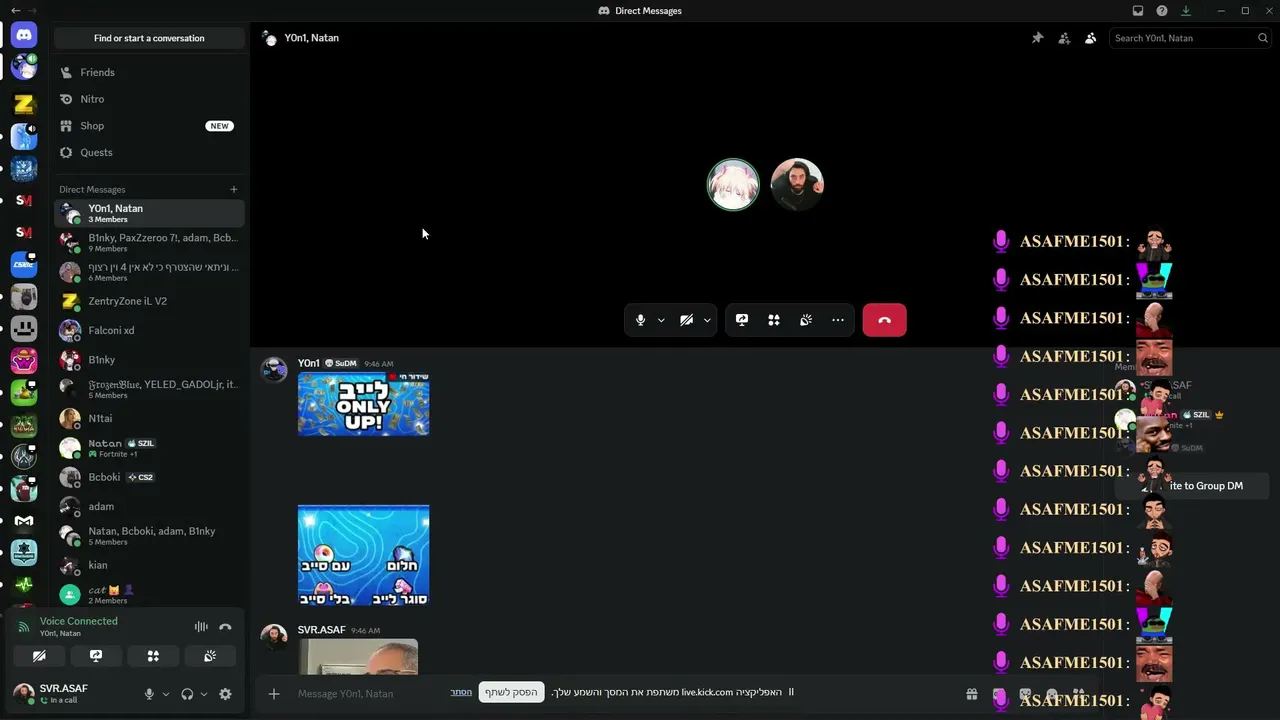Deafen using the headphones icon

click(x=187, y=694)
